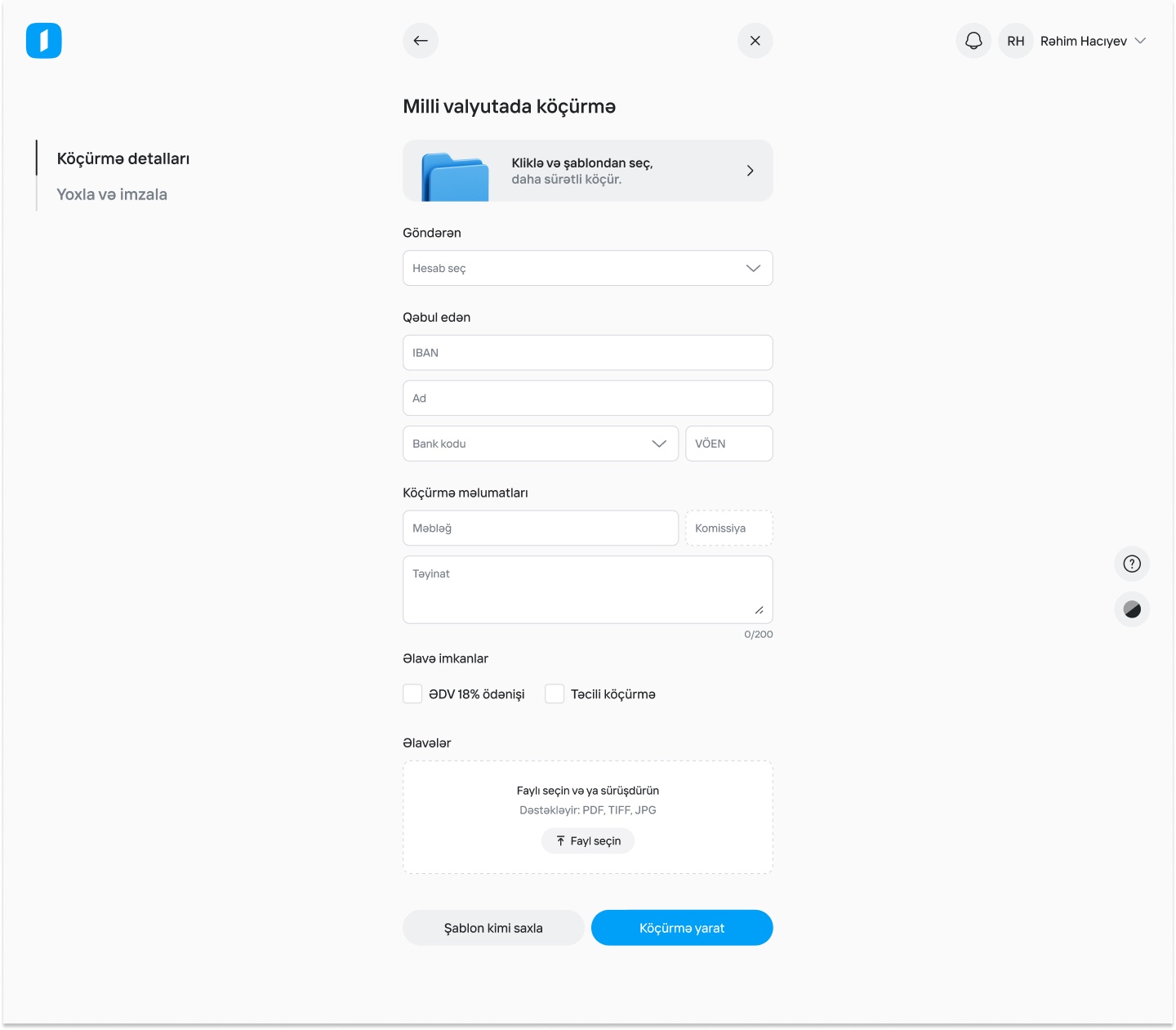Click the blue folder template icon

click(455, 176)
